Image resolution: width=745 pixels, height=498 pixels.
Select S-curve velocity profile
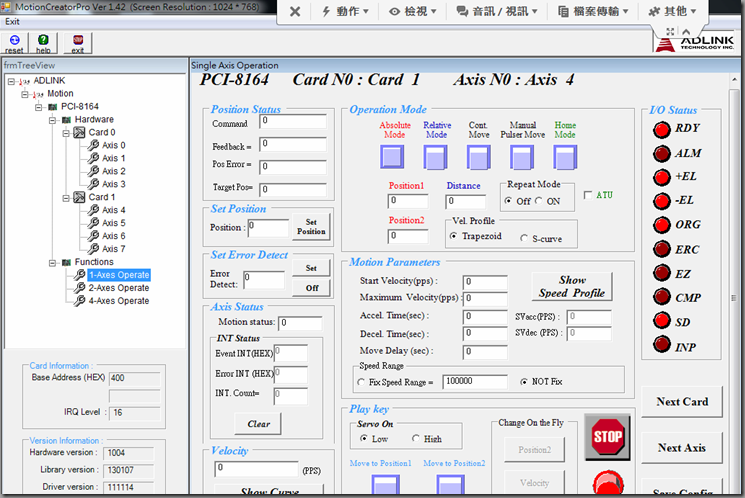524,238
